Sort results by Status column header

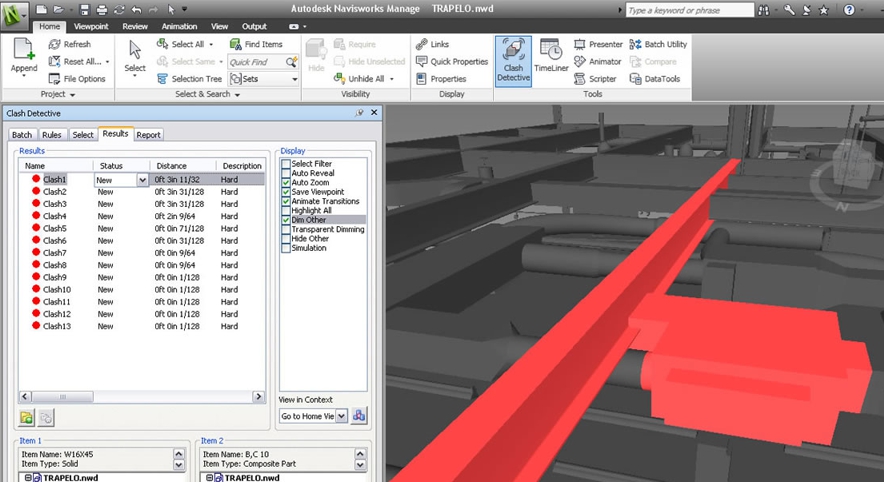121,166
